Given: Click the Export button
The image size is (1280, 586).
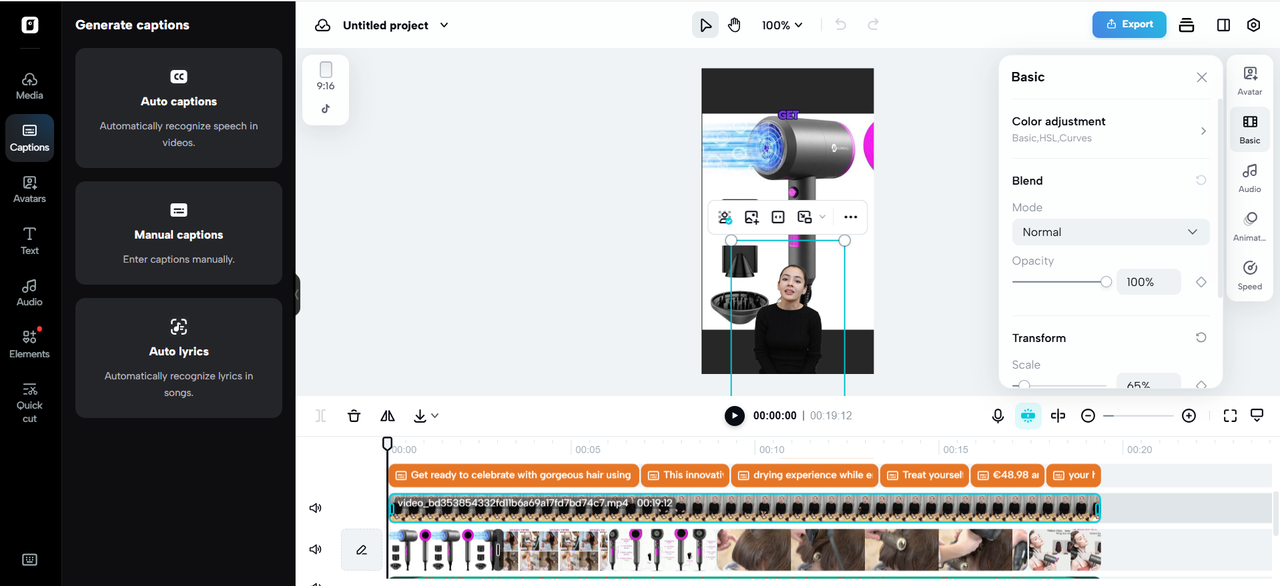Looking at the screenshot, I should pyautogui.click(x=1129, y=24).
